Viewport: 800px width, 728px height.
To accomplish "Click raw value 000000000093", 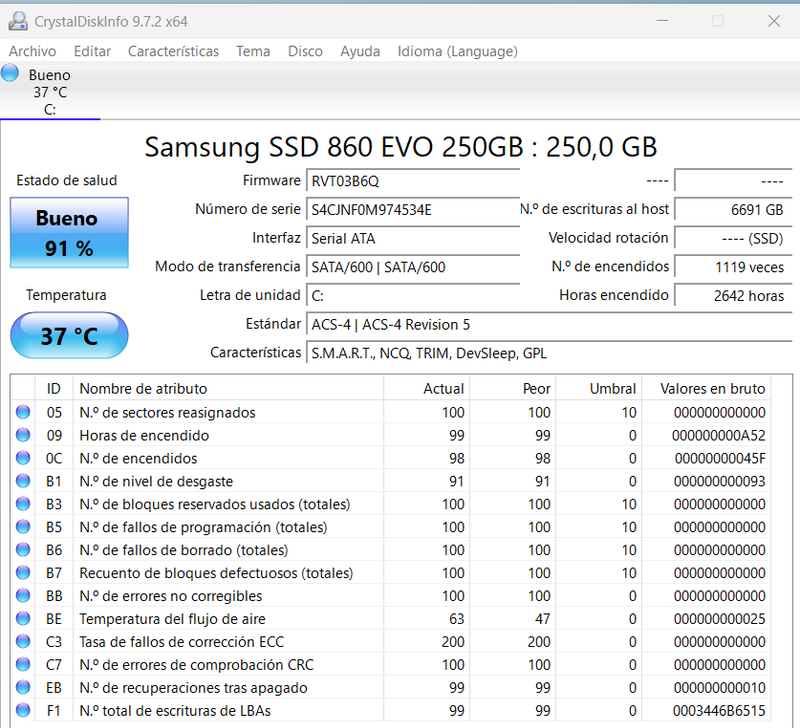I will coord(720,481).
